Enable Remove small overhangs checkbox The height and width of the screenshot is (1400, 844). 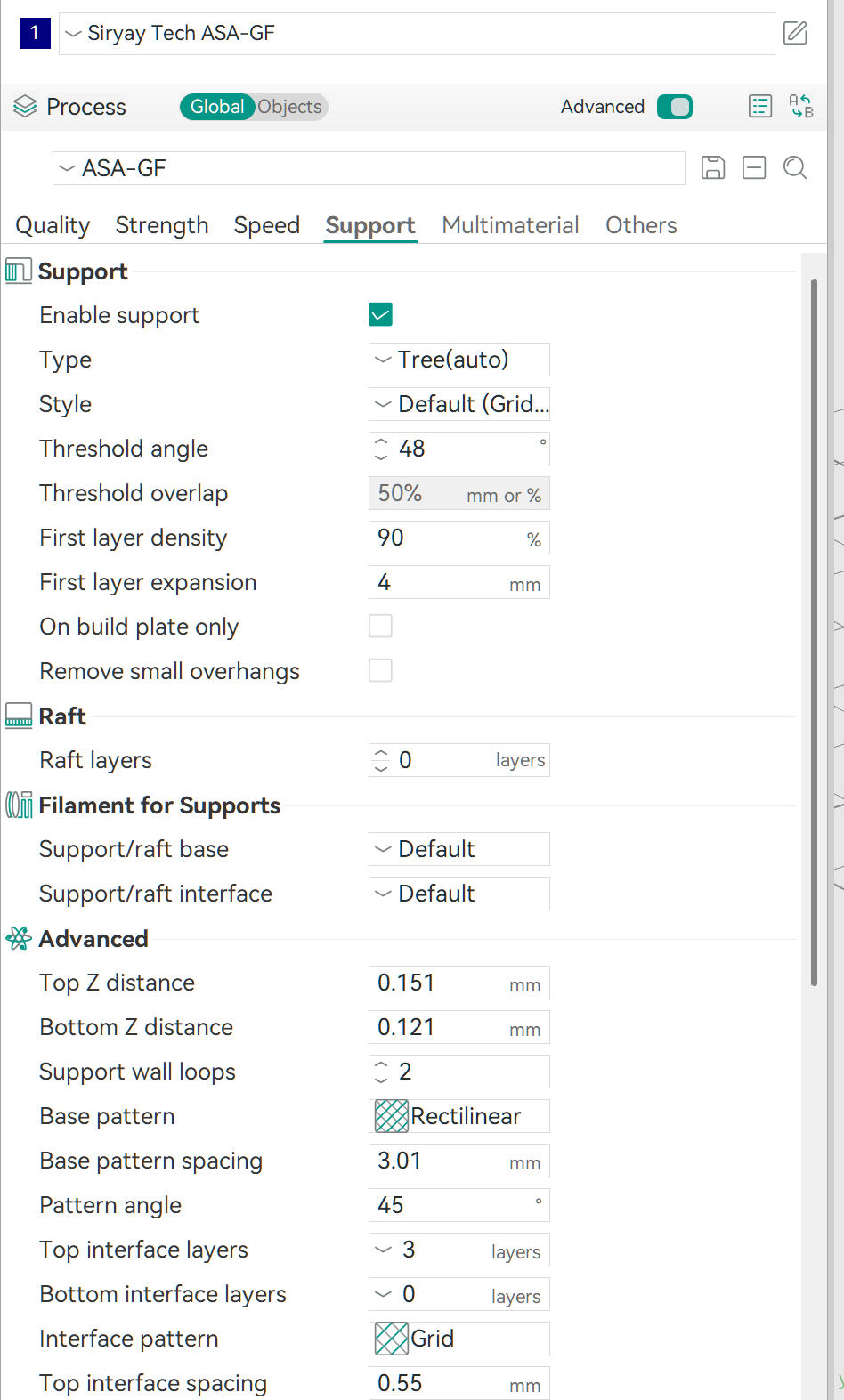point(380,670)
